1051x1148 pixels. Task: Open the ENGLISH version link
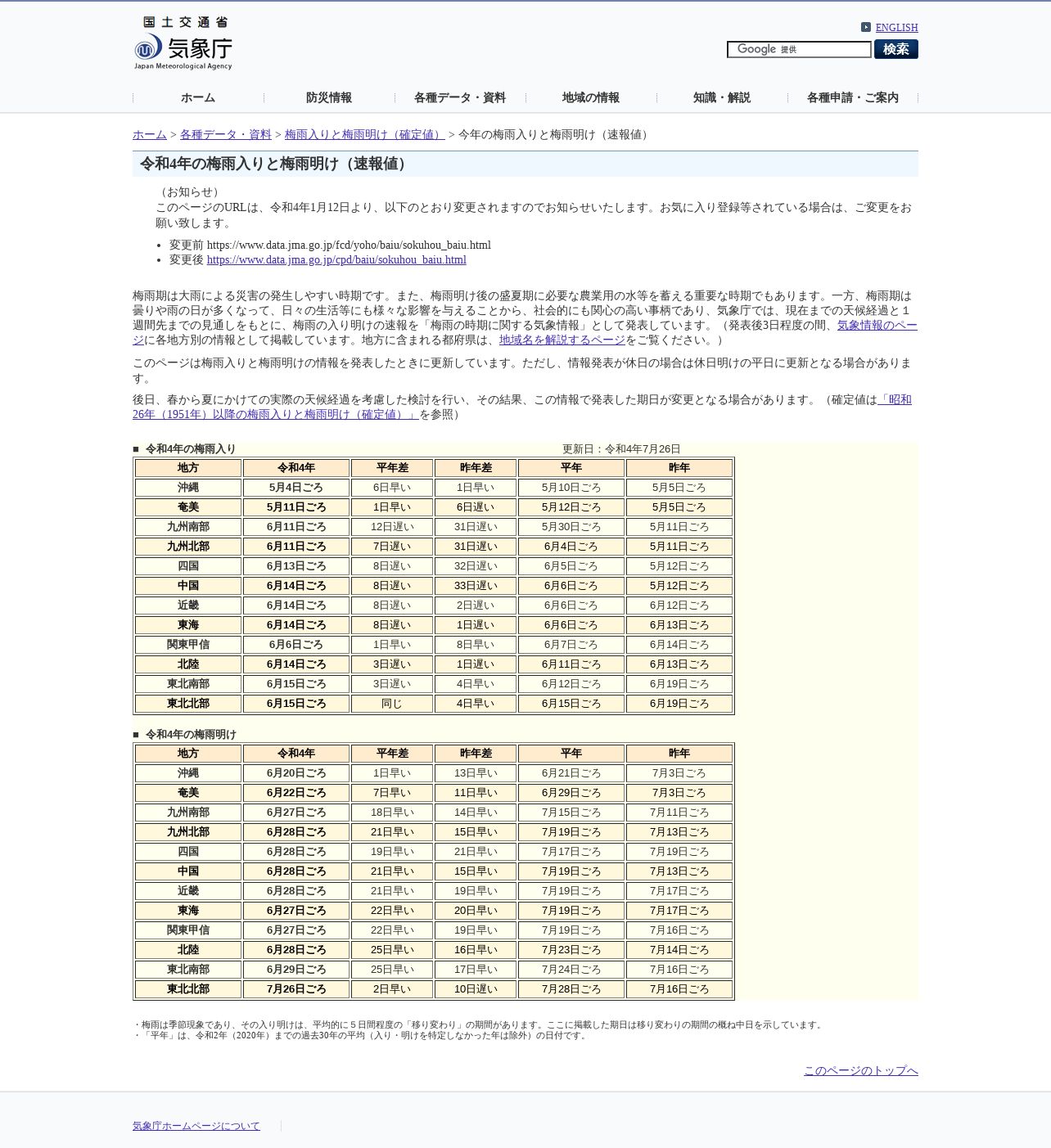click(897, 27)
